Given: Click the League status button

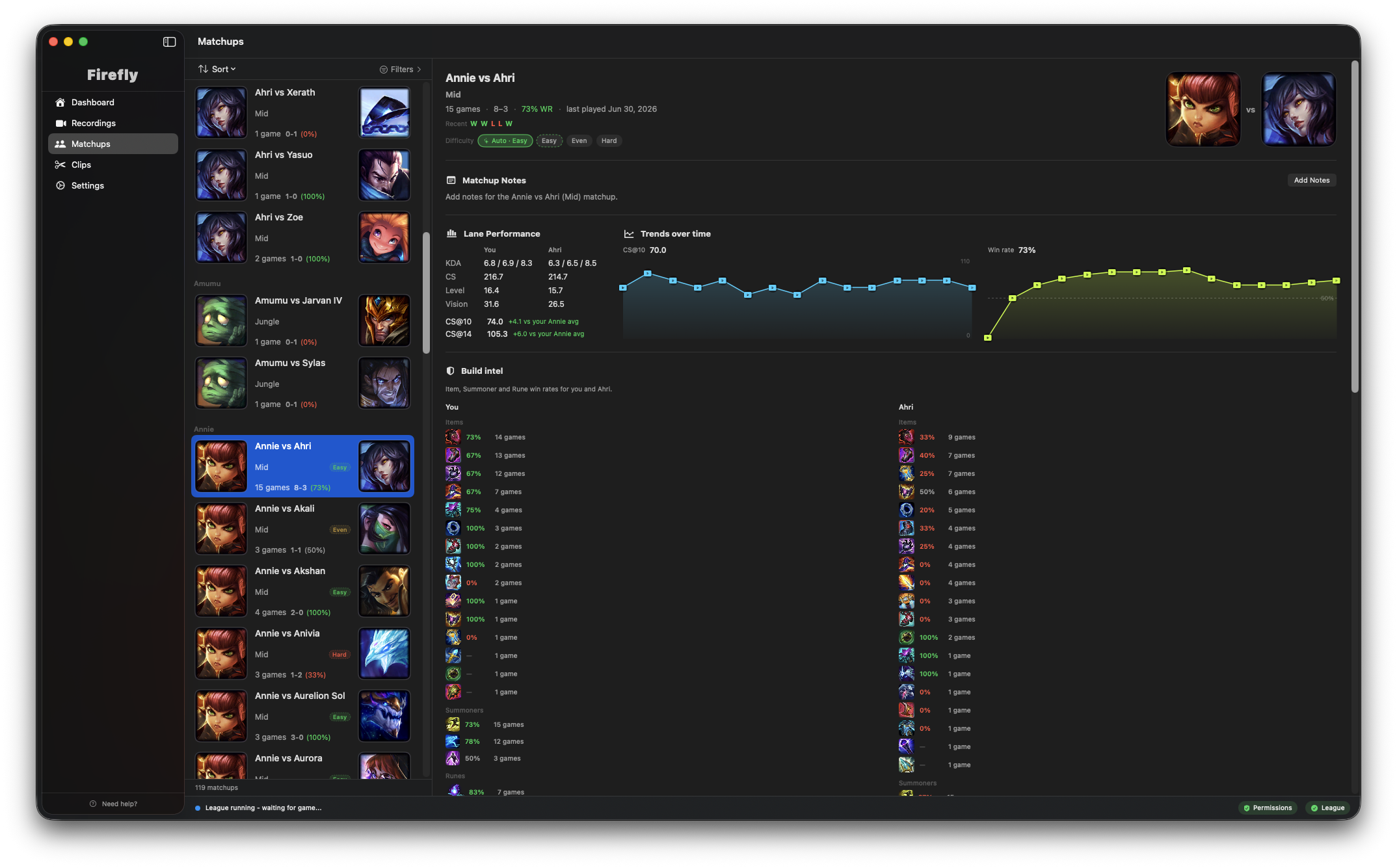Looking at the screenshot, I should click(1327, 808).
